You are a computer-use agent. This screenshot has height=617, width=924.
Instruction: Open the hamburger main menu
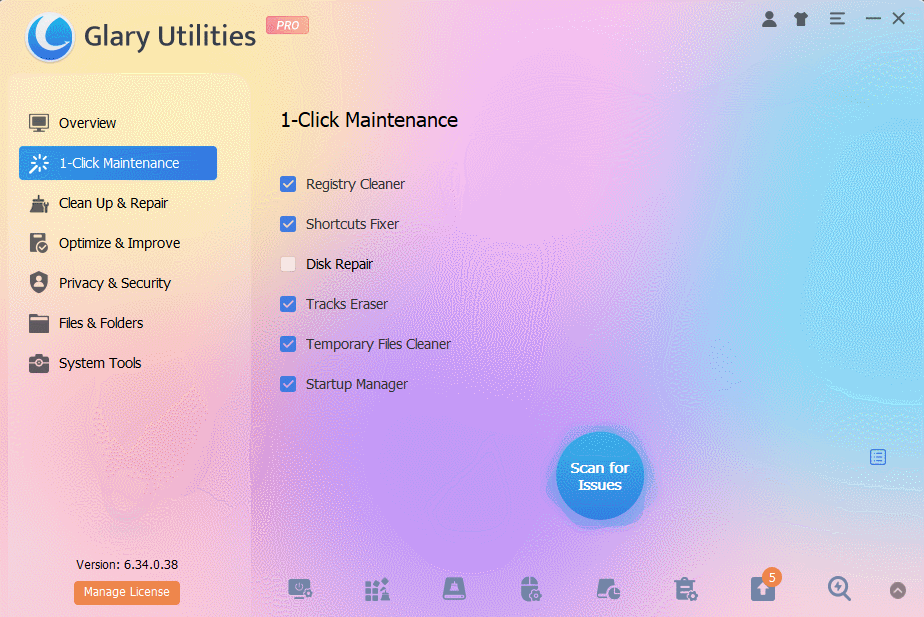[x=837, y=19]
